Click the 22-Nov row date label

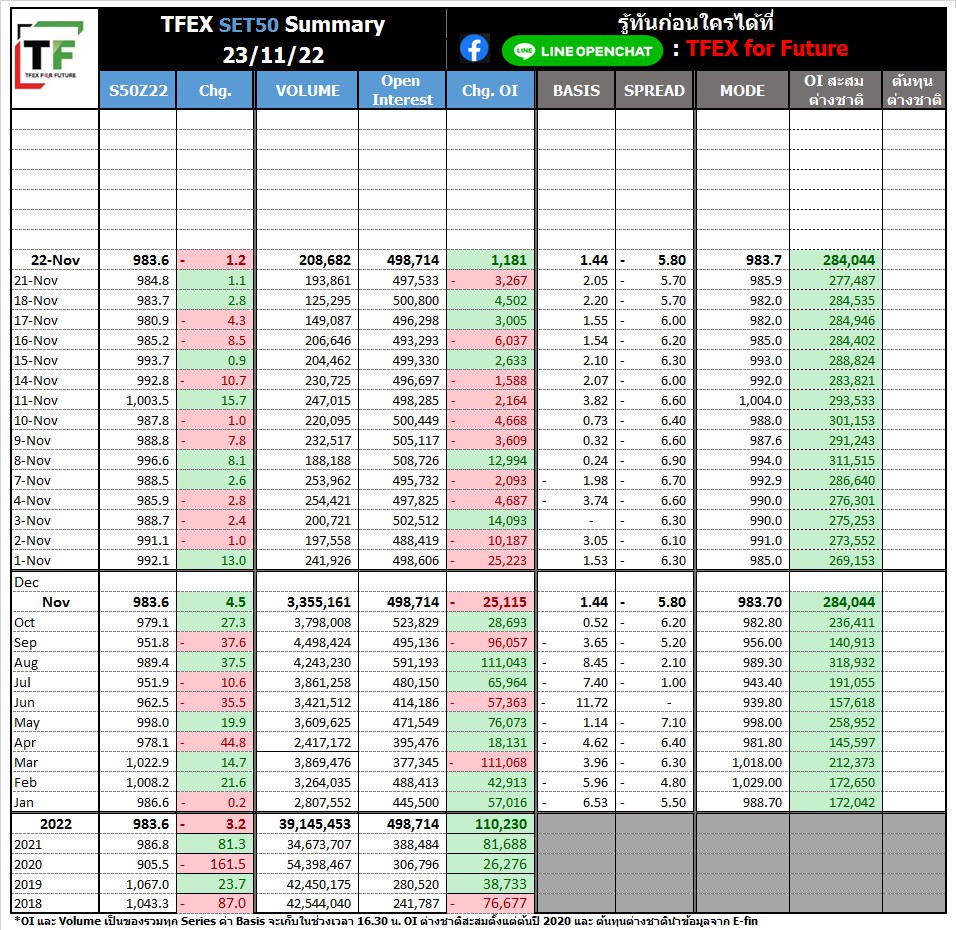tap(55, 260)
